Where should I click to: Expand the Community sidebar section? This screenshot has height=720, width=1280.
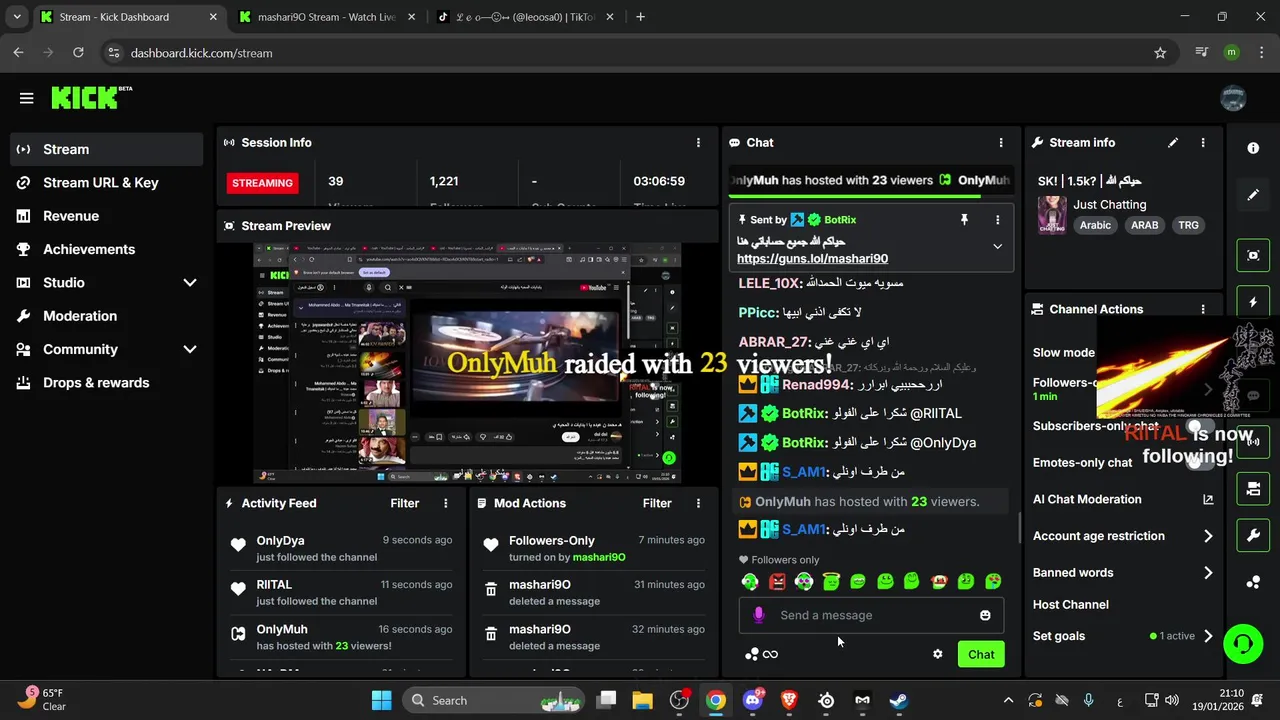click(190, 349)
